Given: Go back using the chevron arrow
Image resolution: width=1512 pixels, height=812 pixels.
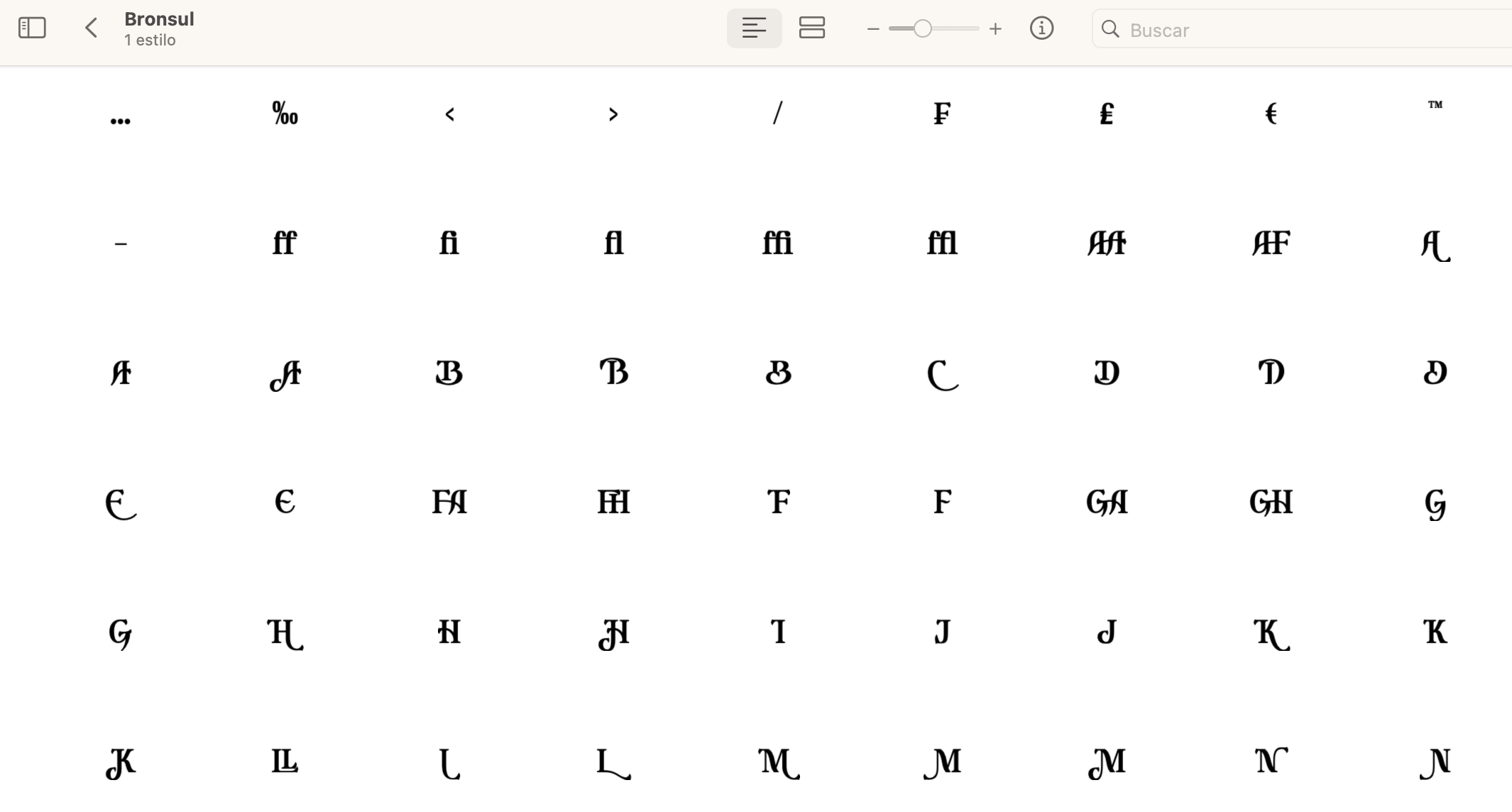Looking at the screenshot, I should pyautogui.click(x=91, y=28).
